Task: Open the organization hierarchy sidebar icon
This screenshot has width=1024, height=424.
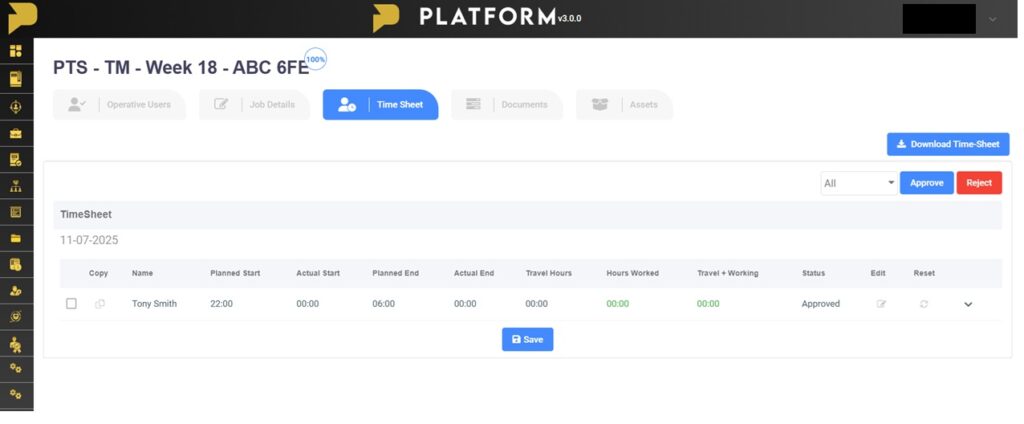Action: tap(16, 186)
